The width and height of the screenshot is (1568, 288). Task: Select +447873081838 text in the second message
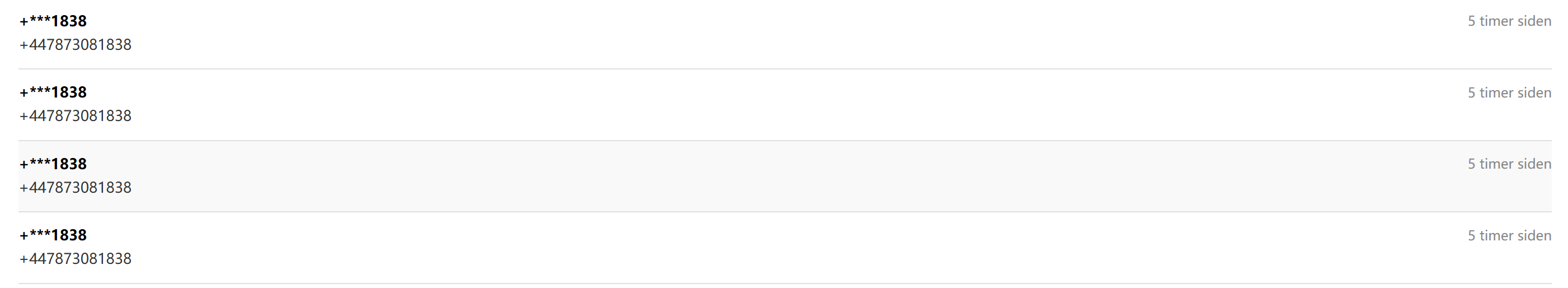[x=76, y=117]
